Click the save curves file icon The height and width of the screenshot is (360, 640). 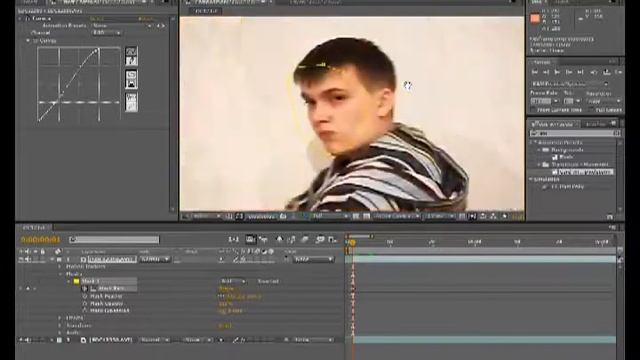(x=131, y=84)
